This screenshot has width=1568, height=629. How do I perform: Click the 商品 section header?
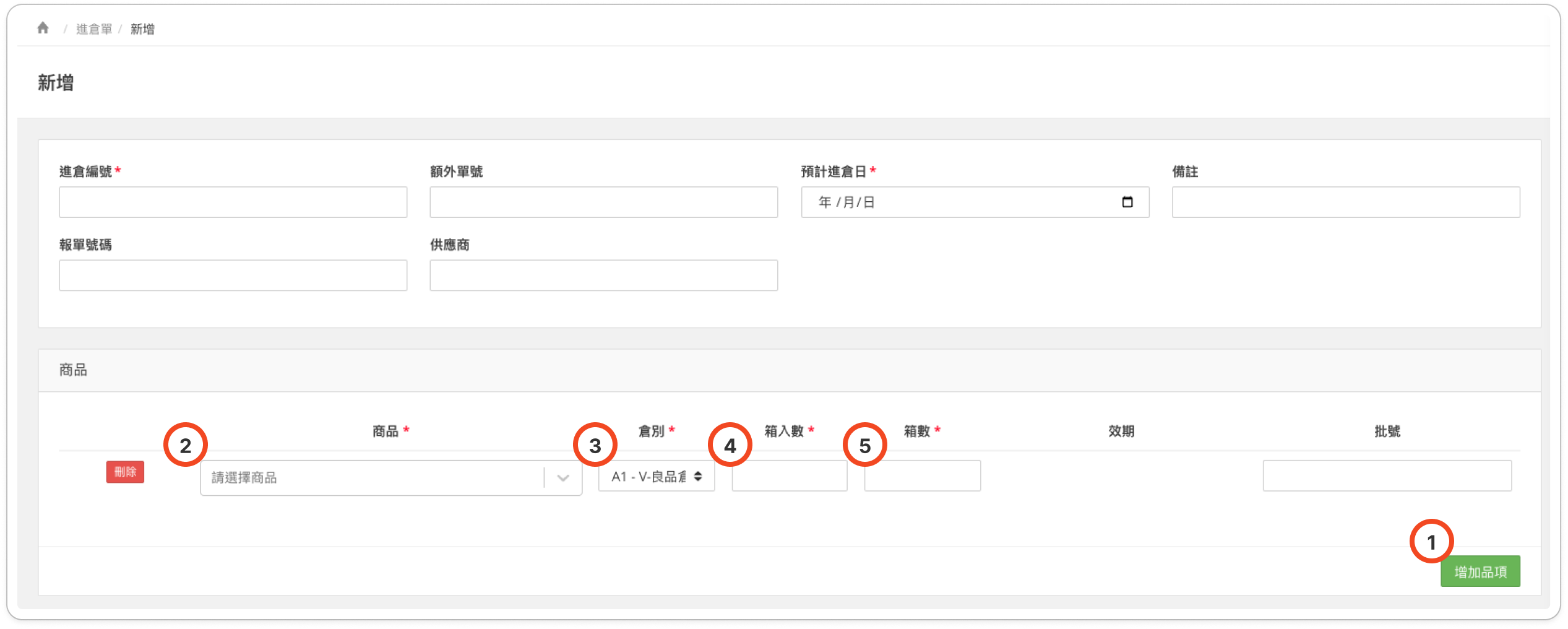point(73,370)
